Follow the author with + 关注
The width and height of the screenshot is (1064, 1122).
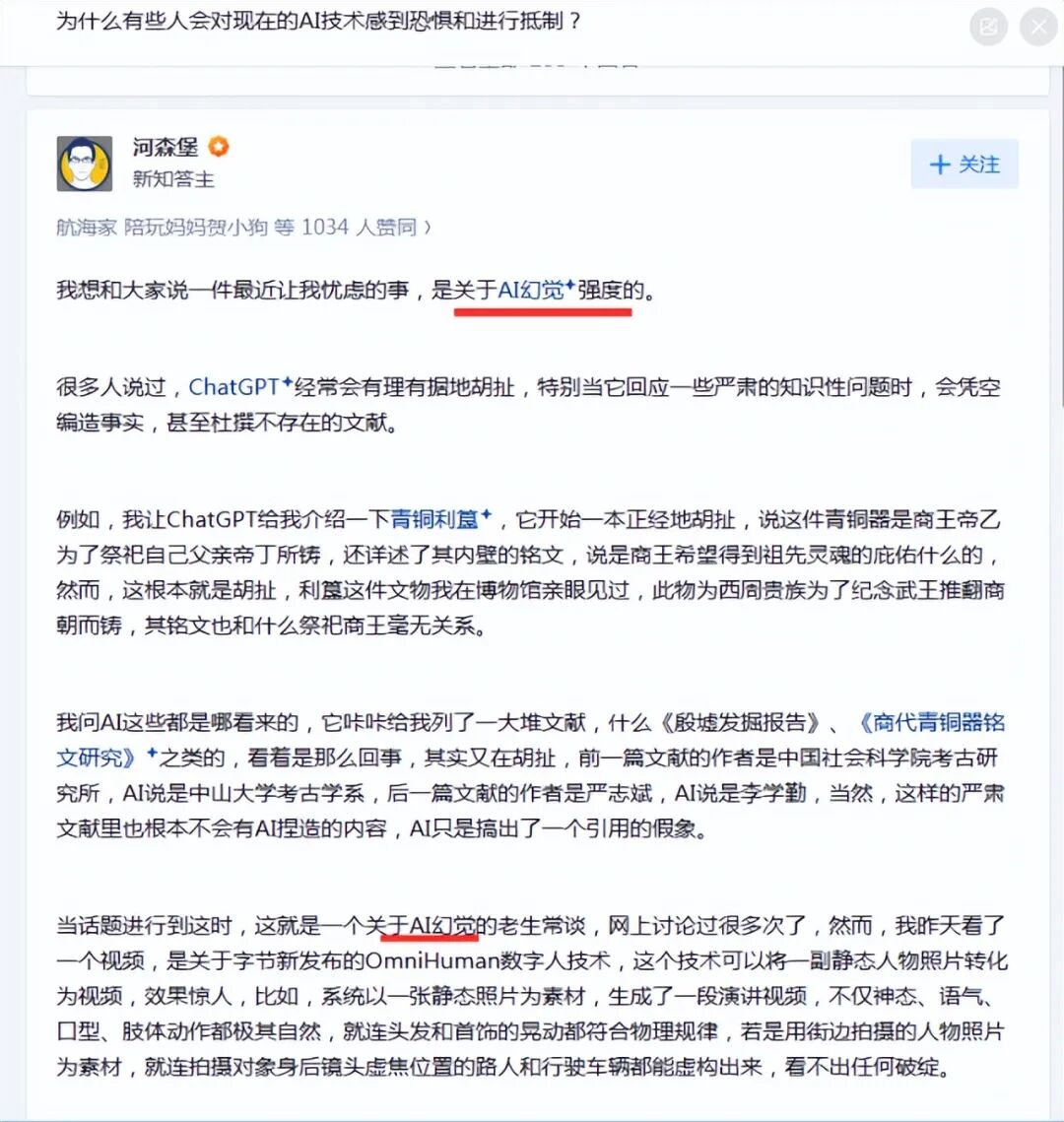click(x=964, y=164)
